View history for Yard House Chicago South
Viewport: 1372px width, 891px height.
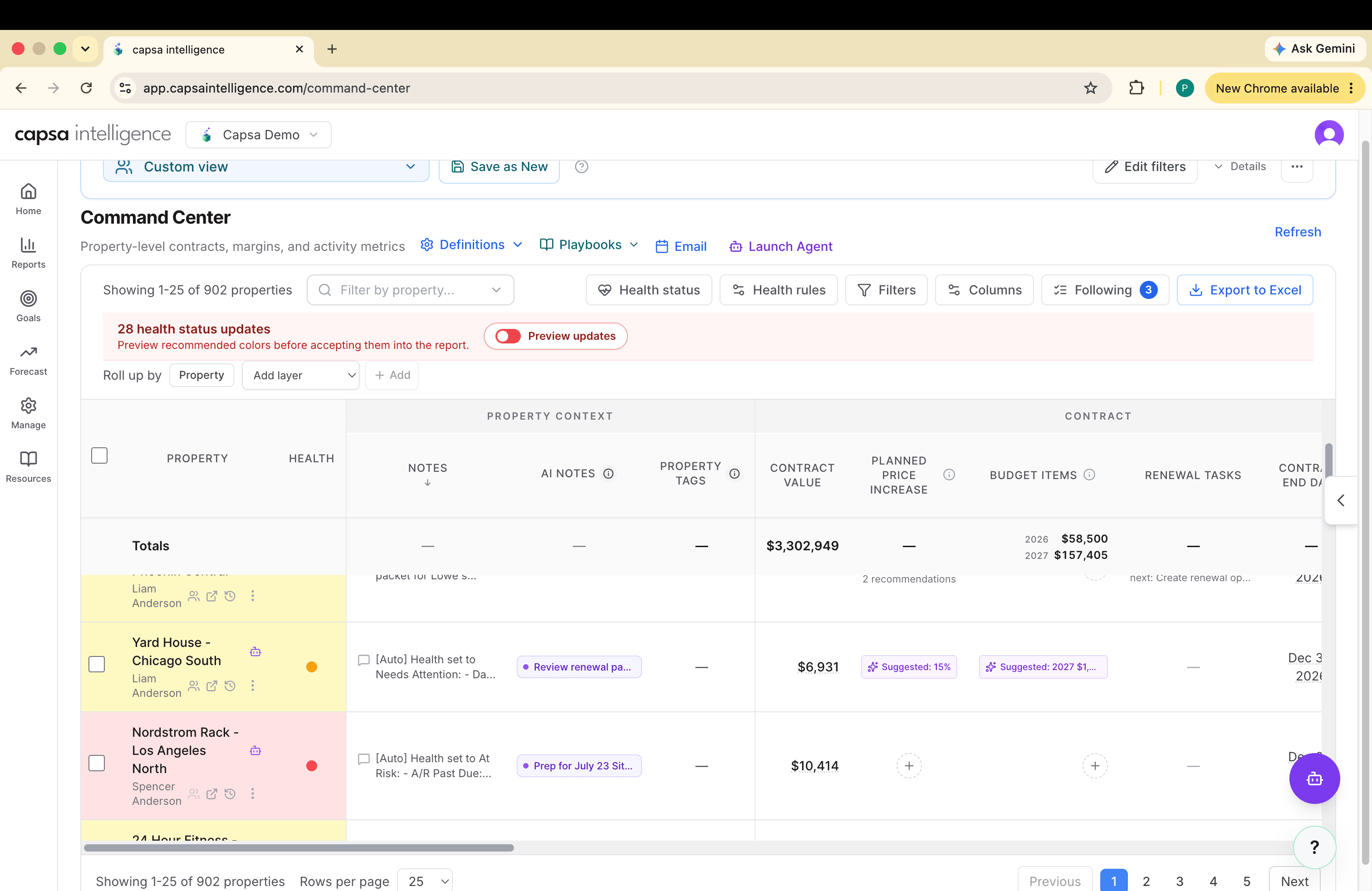tap(230, 685)
